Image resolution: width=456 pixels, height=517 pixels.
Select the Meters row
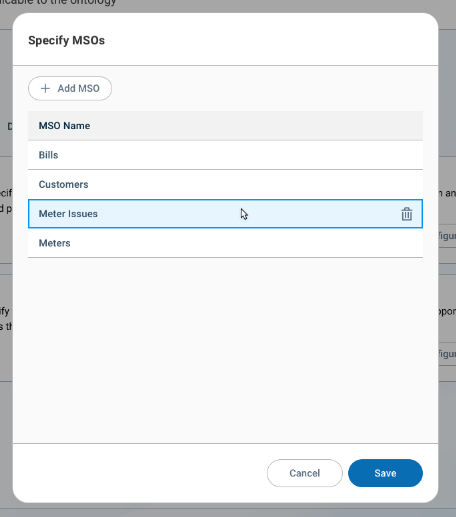click(225, 243)
